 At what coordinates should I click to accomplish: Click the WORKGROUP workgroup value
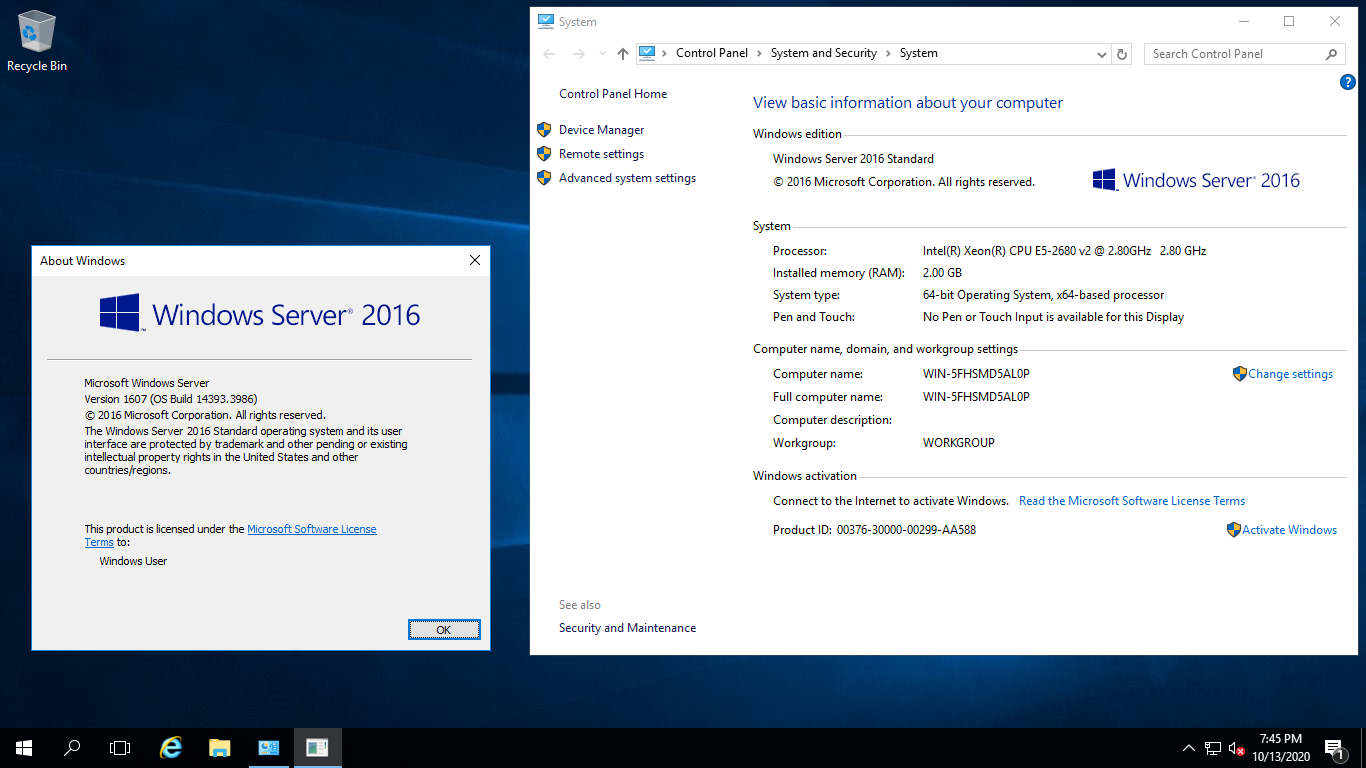(958, 443)
